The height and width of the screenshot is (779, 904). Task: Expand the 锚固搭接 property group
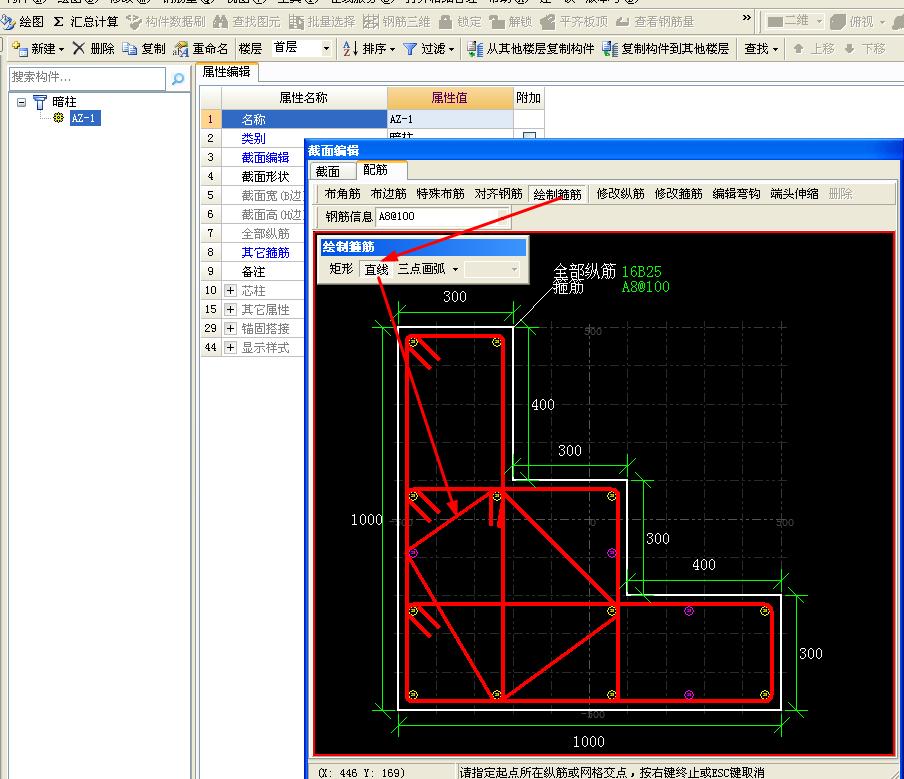[x=230, y=328]
